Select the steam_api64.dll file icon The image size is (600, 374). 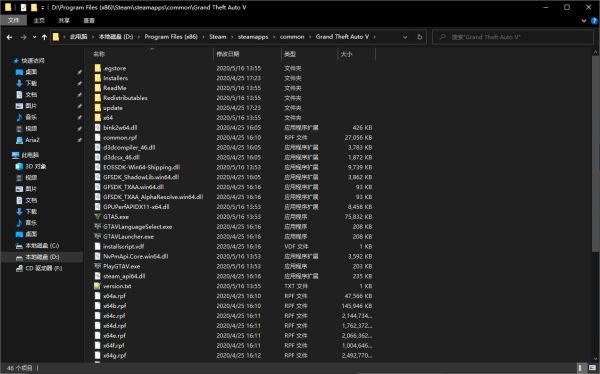pos(98,276)
